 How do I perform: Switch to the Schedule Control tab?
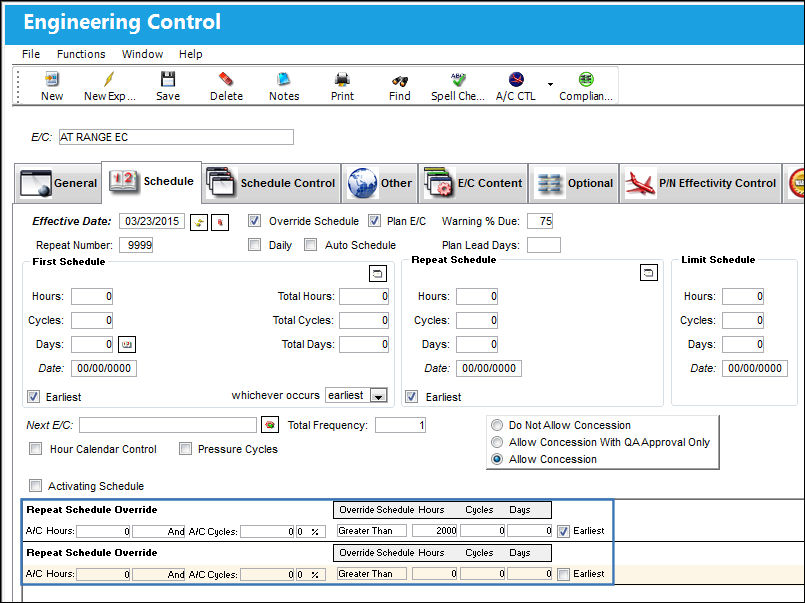(x=271, y=183)
